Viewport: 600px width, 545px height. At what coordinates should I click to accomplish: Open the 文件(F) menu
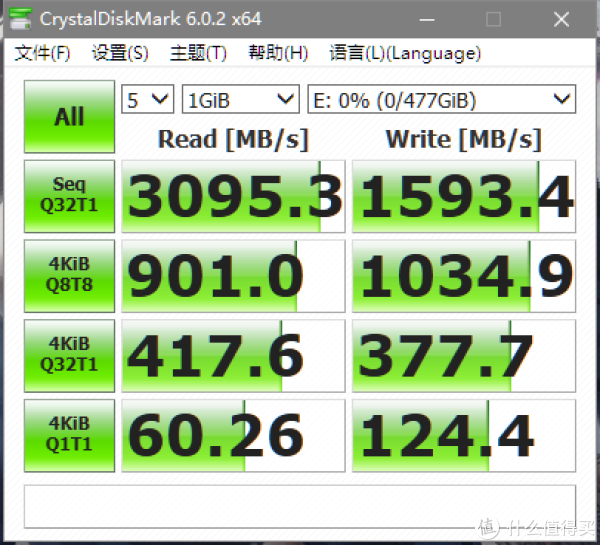click(42, 53)
